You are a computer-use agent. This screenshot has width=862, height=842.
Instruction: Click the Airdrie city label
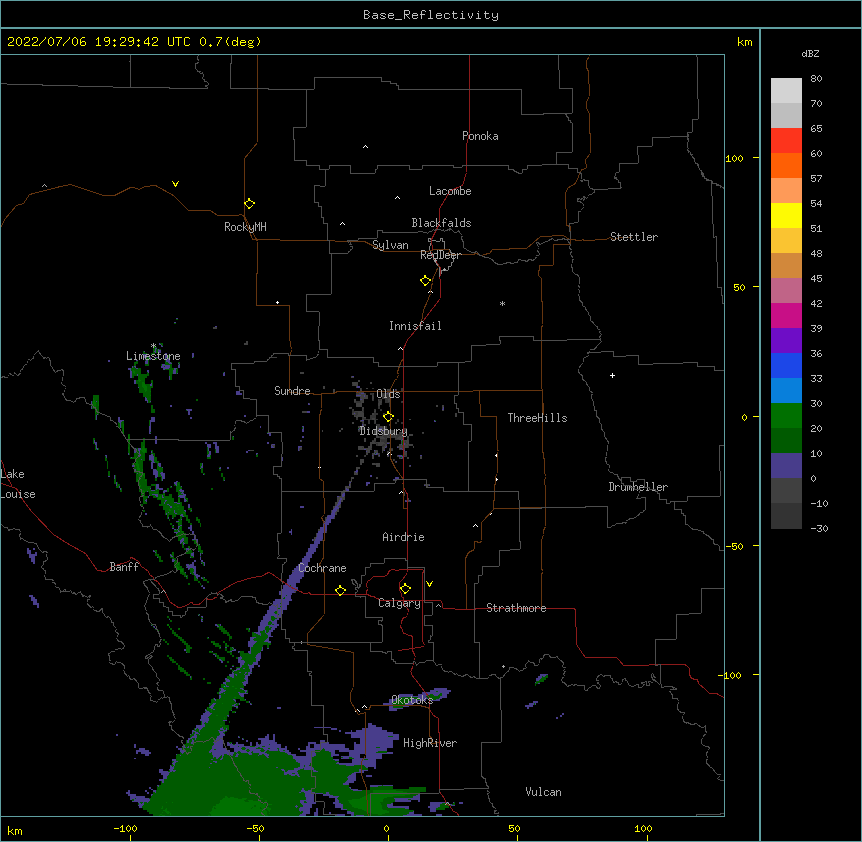[404, 537]
